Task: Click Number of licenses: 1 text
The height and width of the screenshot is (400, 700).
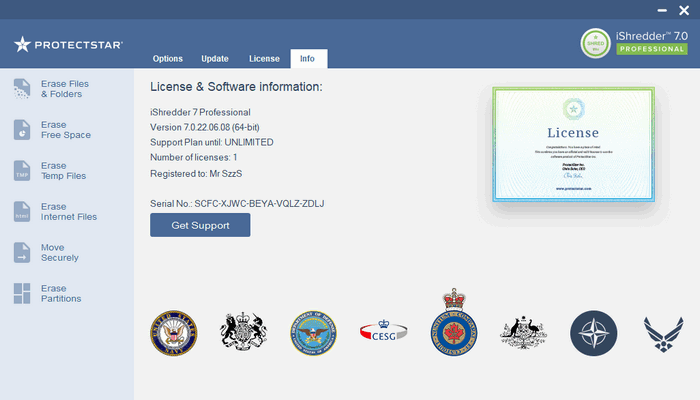Action: tap(193, 157)
